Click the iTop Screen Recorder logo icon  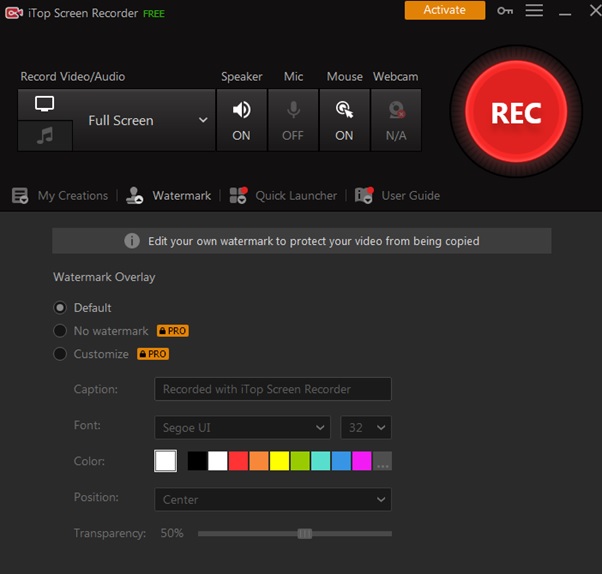coord(14,13)
